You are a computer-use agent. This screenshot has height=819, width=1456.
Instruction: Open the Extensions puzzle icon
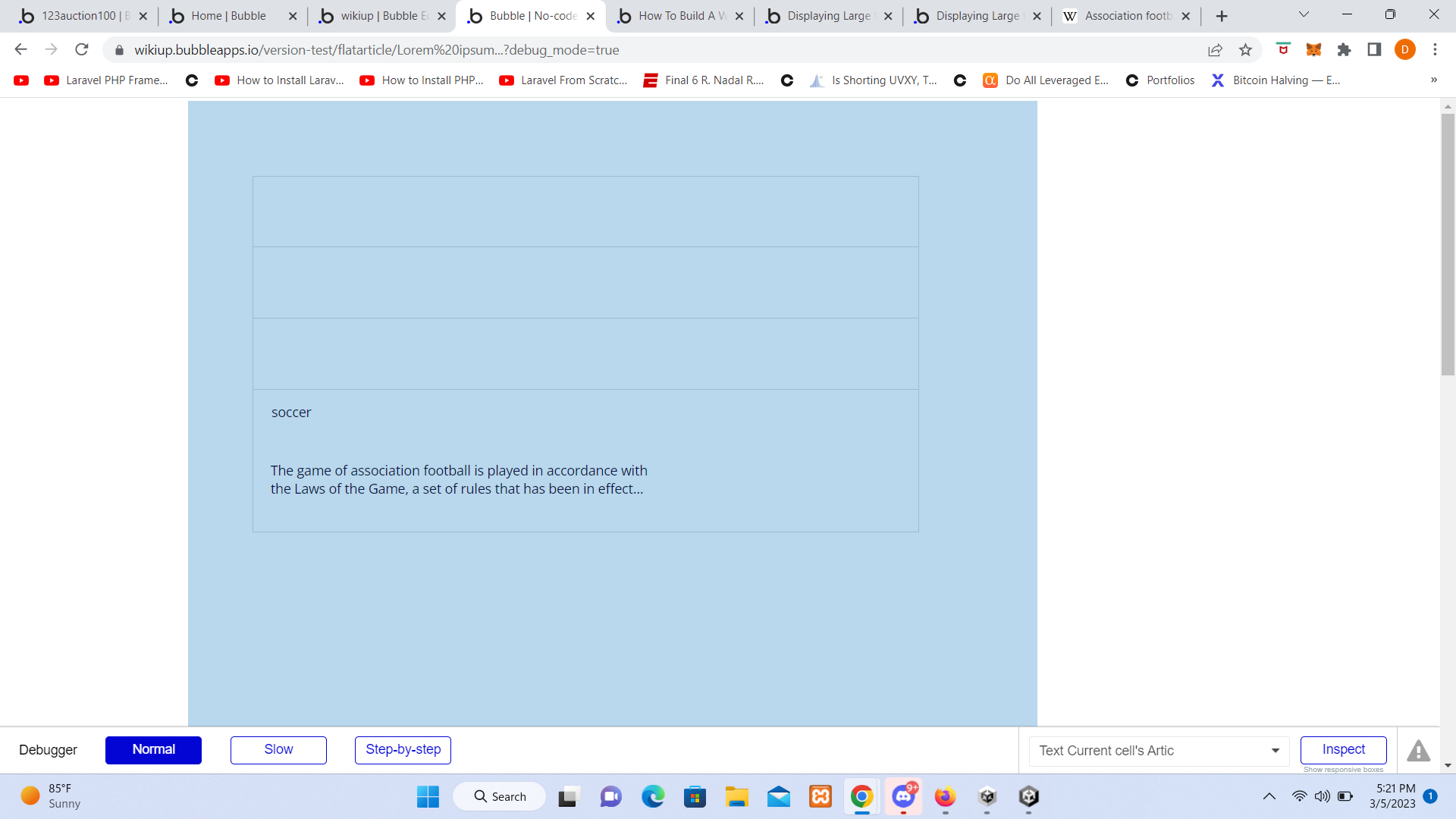[1344, 50]
